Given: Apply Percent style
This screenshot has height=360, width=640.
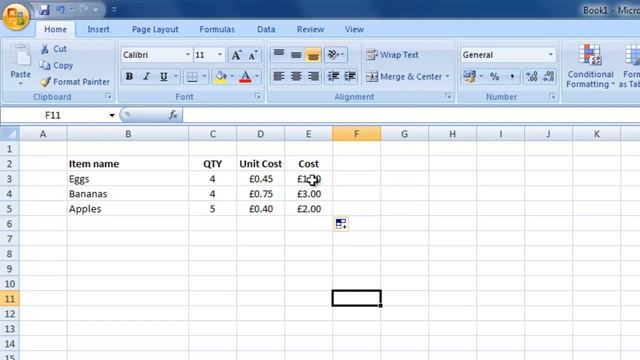Looking at the screenshot, I should (494, 76).
